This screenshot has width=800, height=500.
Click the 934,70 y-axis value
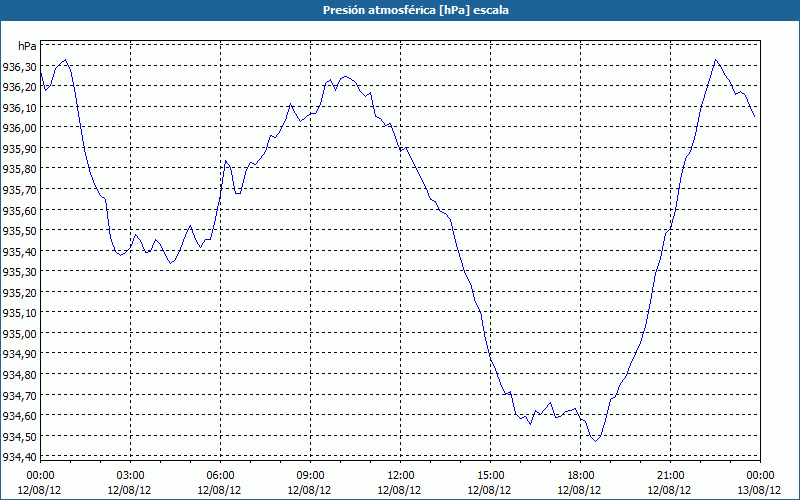point(19,395)
